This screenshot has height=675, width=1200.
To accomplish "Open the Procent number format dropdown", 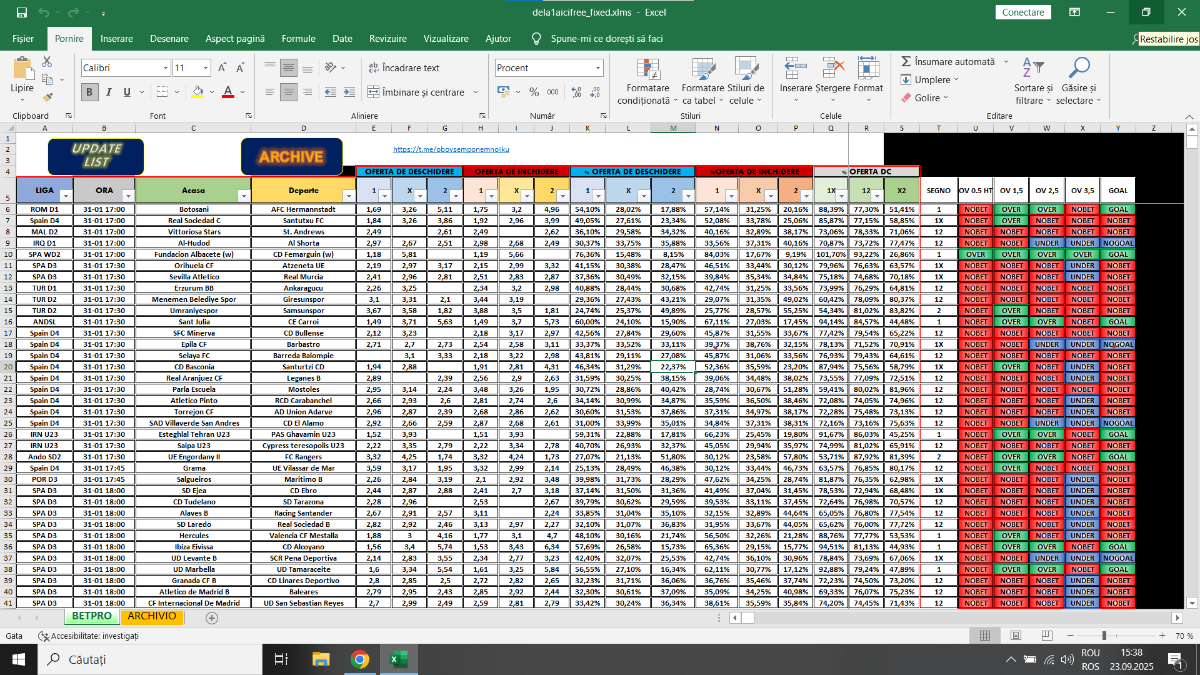I will pos(598,68).
